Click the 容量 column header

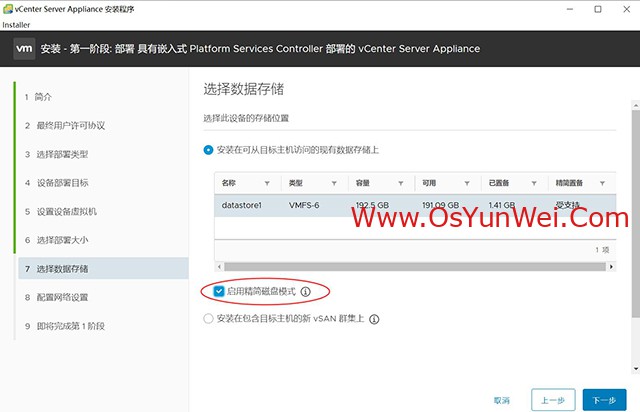[x=362, y=183]
